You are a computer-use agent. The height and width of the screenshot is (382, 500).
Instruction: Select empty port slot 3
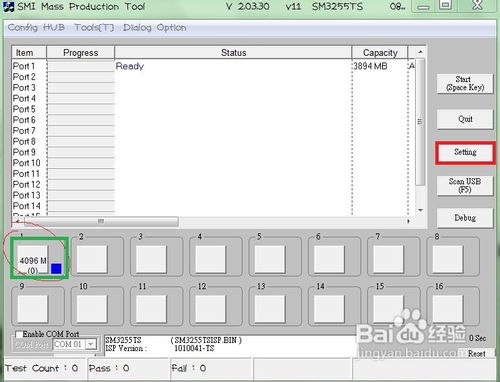coord(151,259)
